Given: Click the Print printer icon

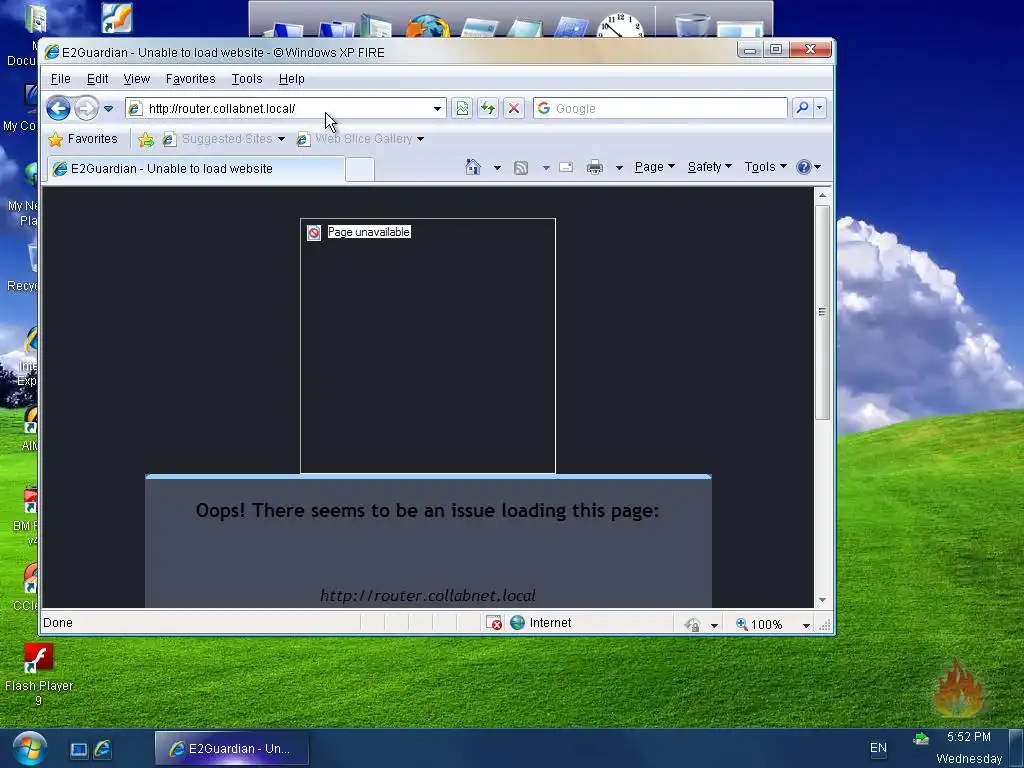Looking at the screenshot, I should click(x=594, y=168).
